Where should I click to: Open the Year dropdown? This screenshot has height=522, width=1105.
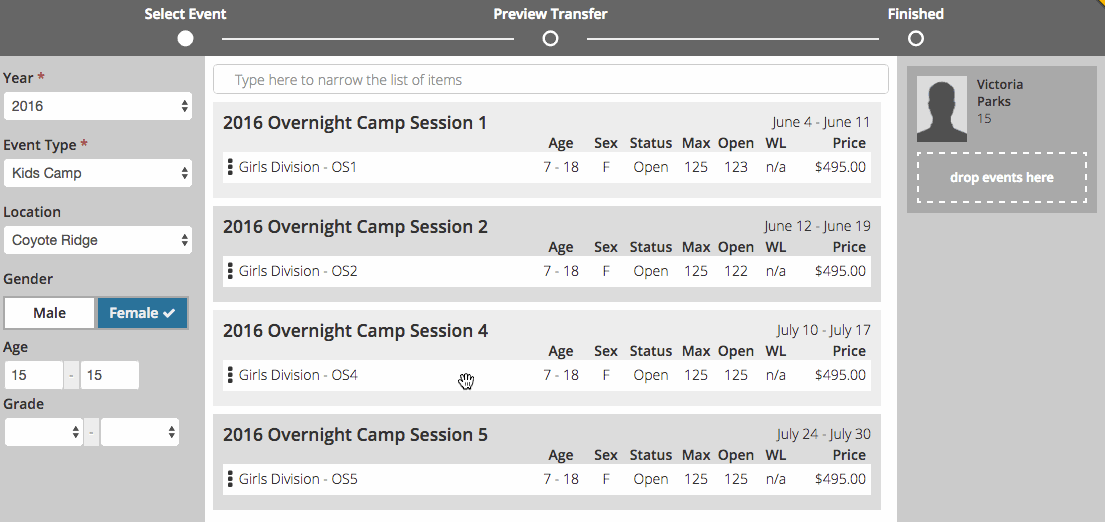97,106
